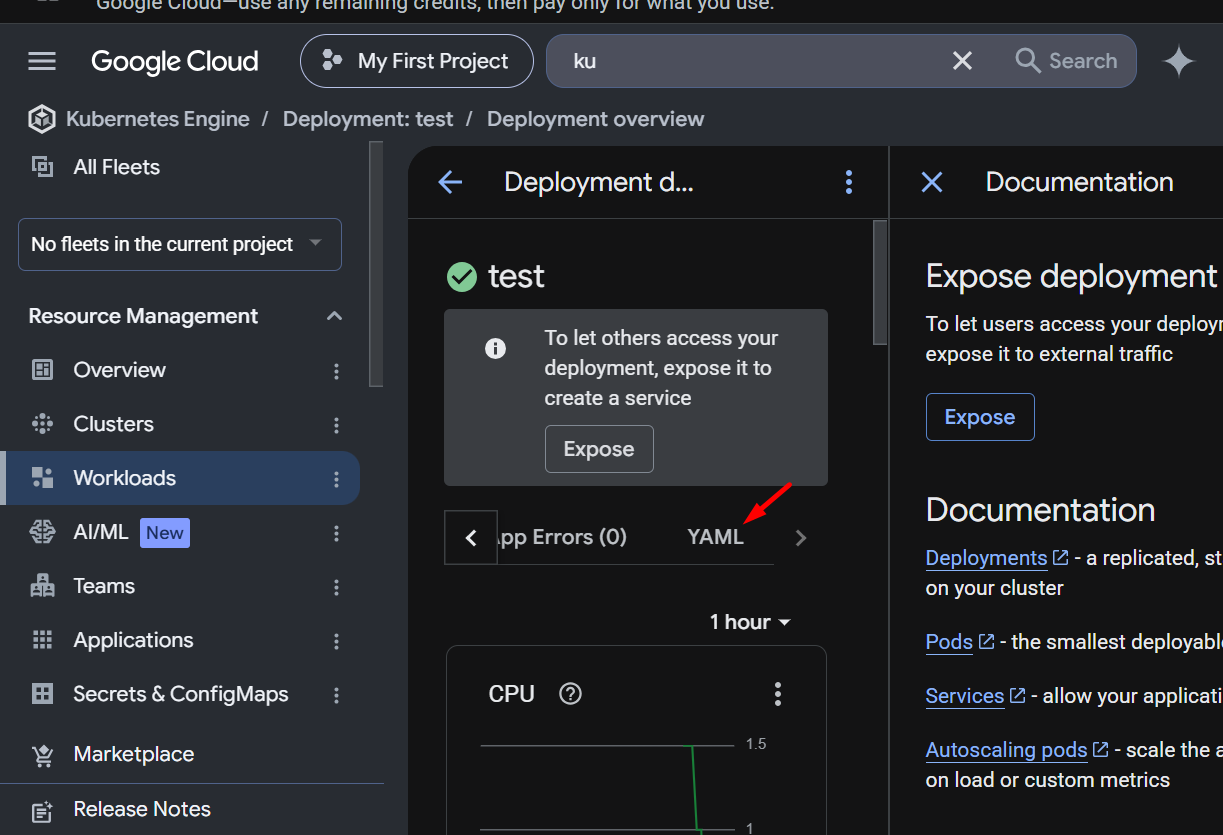Click the Google Cloud logo
Screen dimensions: 1223x835
(175, 61)
